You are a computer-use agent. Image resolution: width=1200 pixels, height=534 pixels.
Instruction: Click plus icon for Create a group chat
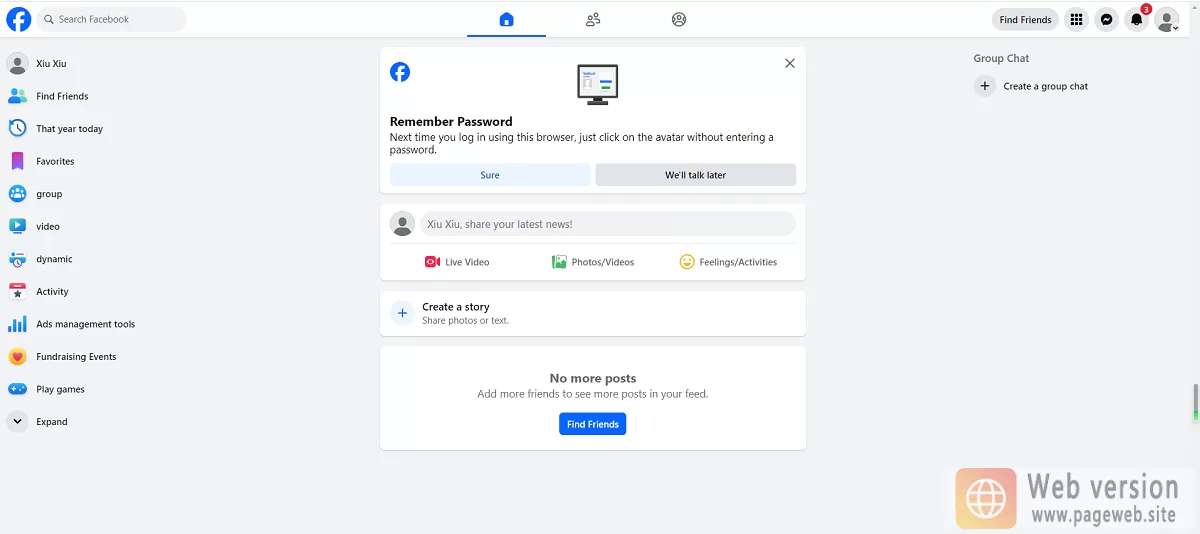click(x=985, y=86)
